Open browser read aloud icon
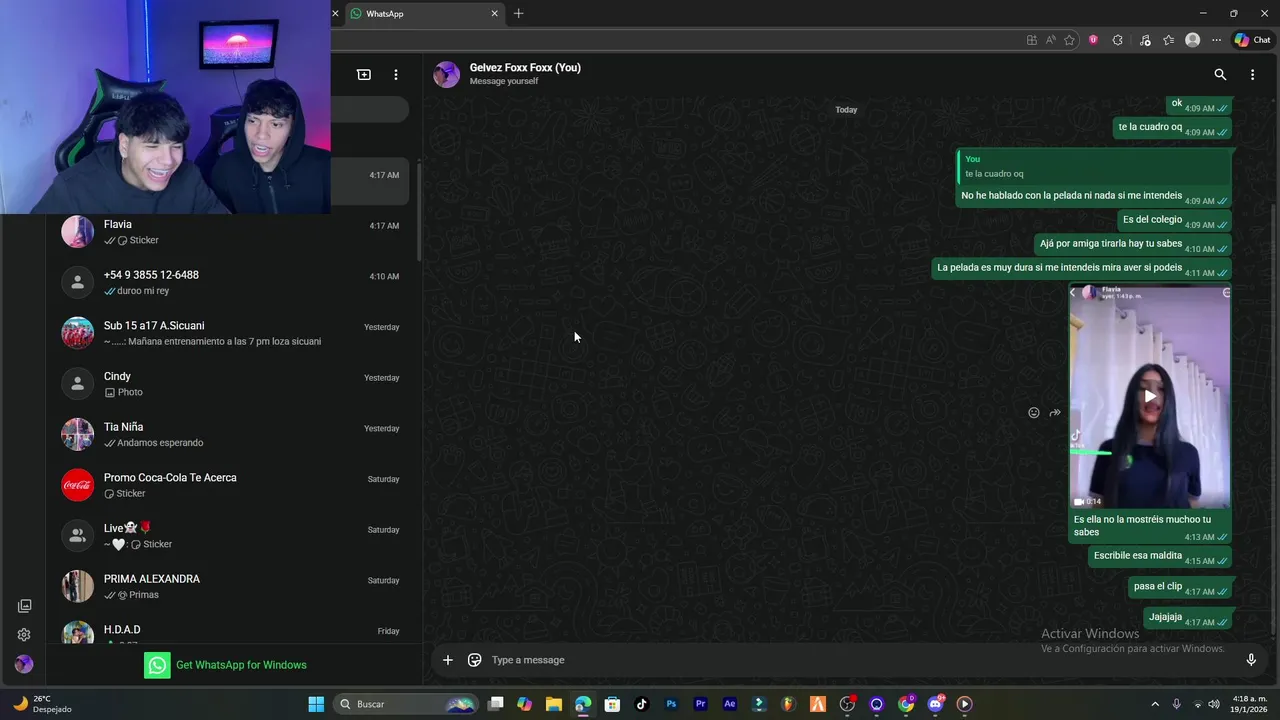1280x720 pixels. click(1051, 40)
